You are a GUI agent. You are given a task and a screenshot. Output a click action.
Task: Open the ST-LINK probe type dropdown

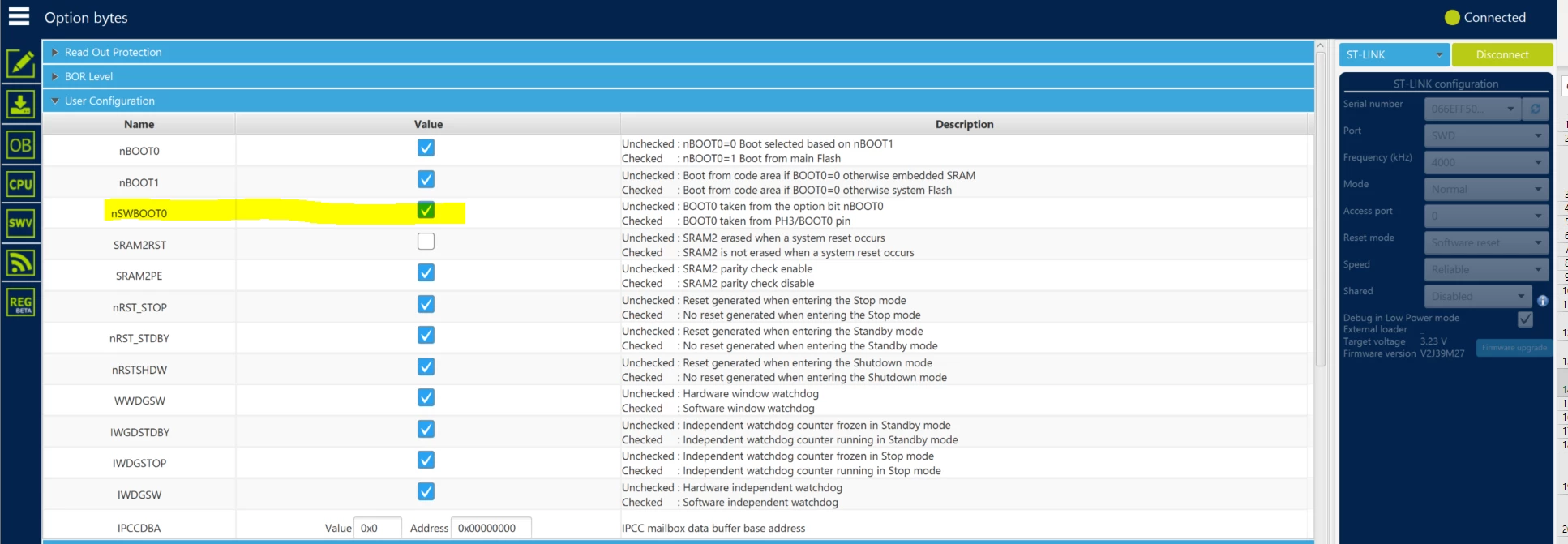click(1394, 54)
